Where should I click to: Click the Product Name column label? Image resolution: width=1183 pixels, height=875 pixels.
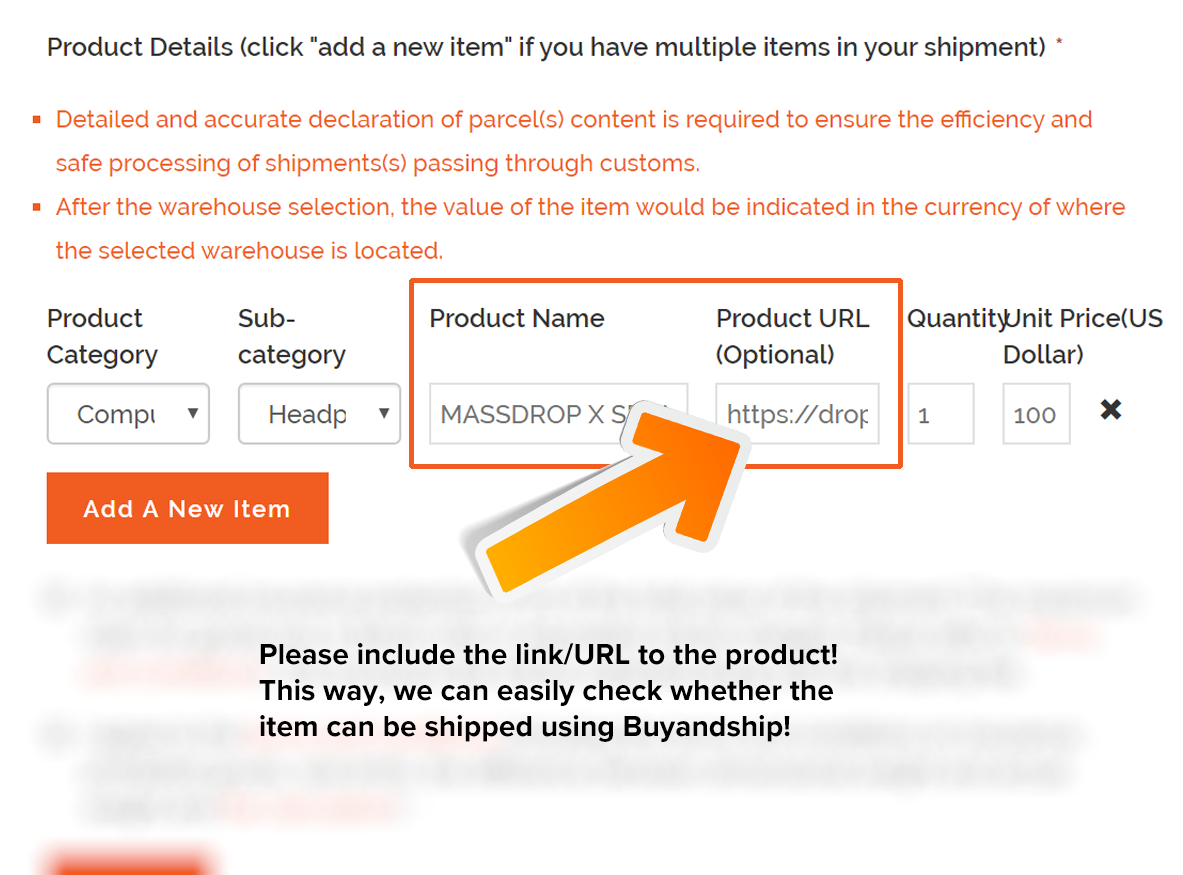517,318
